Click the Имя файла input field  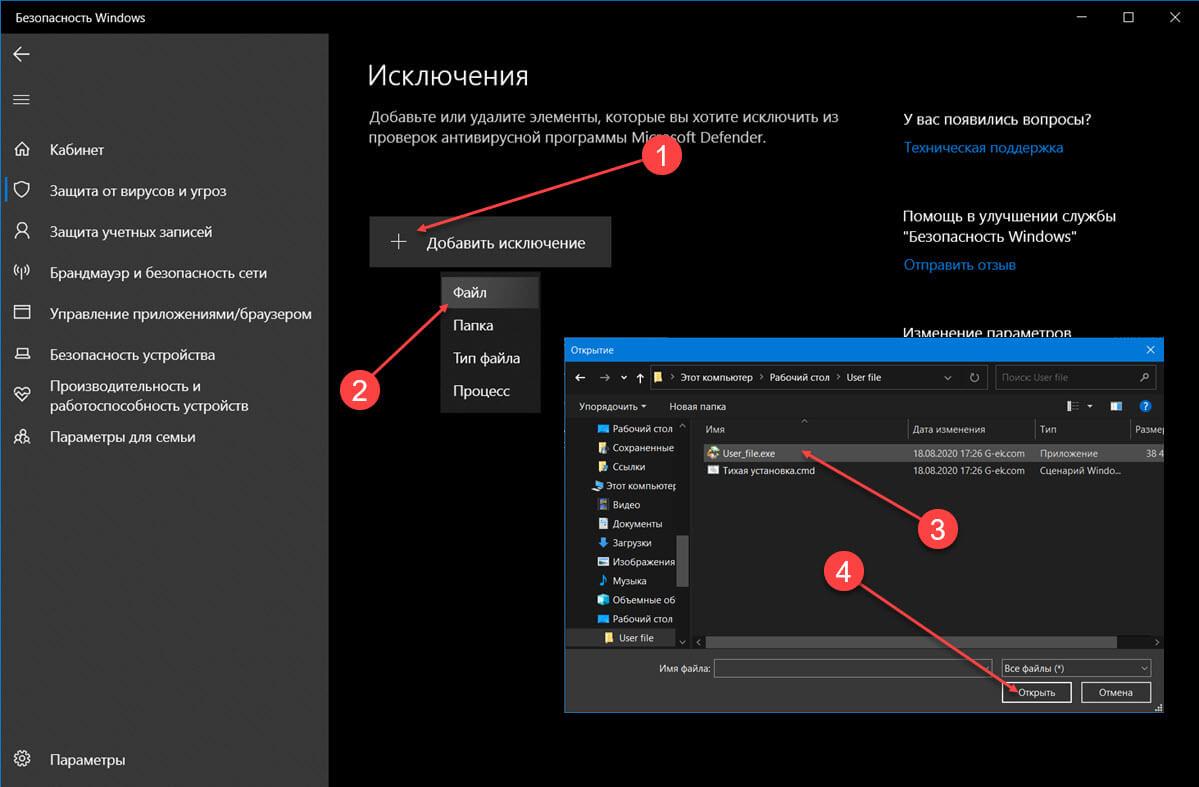[x=853, y=668]
